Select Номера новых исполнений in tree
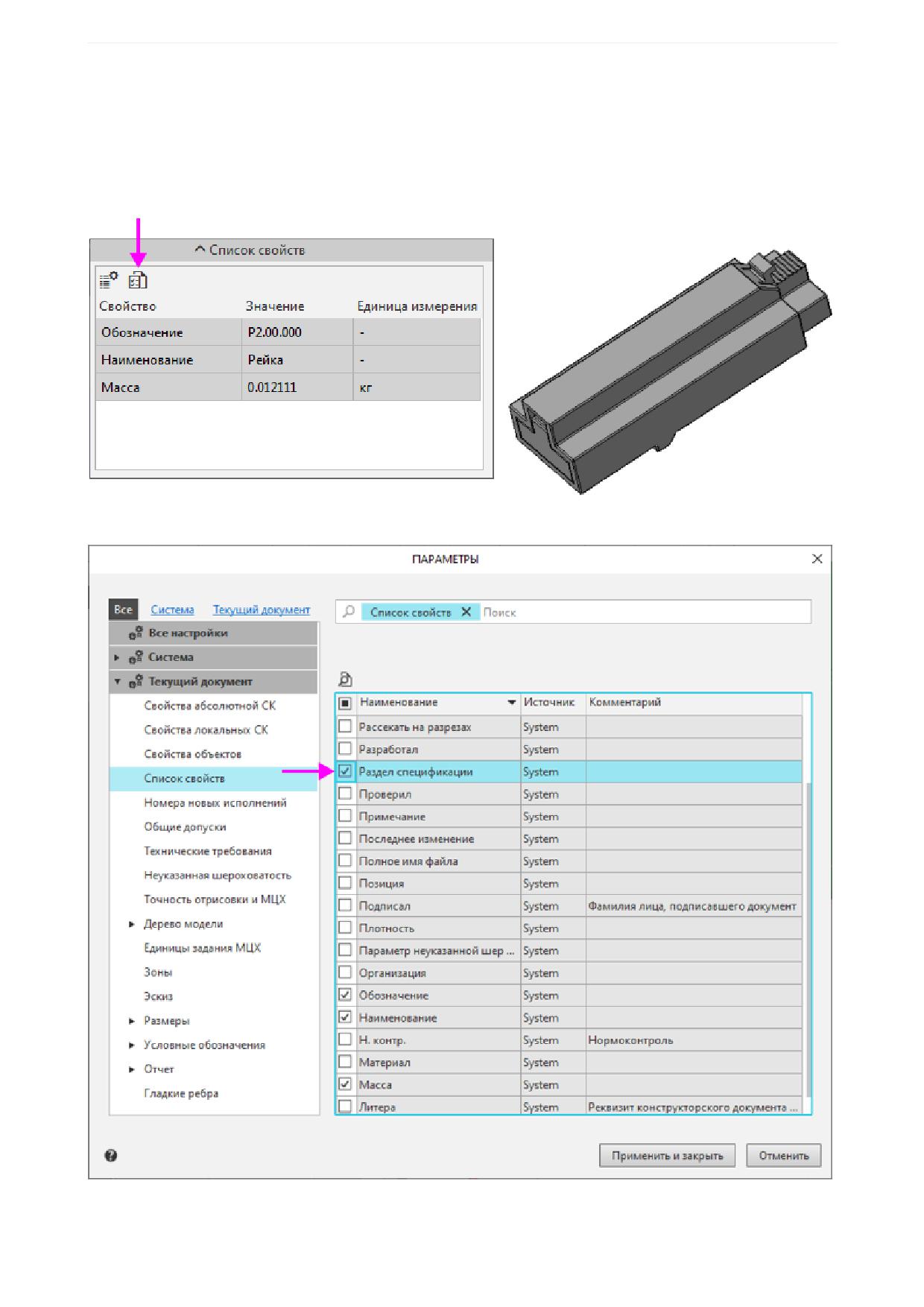The image size is (924, 1307). coord(215,803)
